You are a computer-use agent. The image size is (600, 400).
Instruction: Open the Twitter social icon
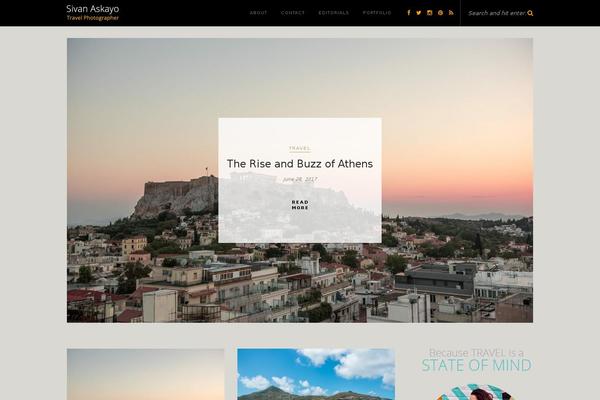(x=419, y=13)
